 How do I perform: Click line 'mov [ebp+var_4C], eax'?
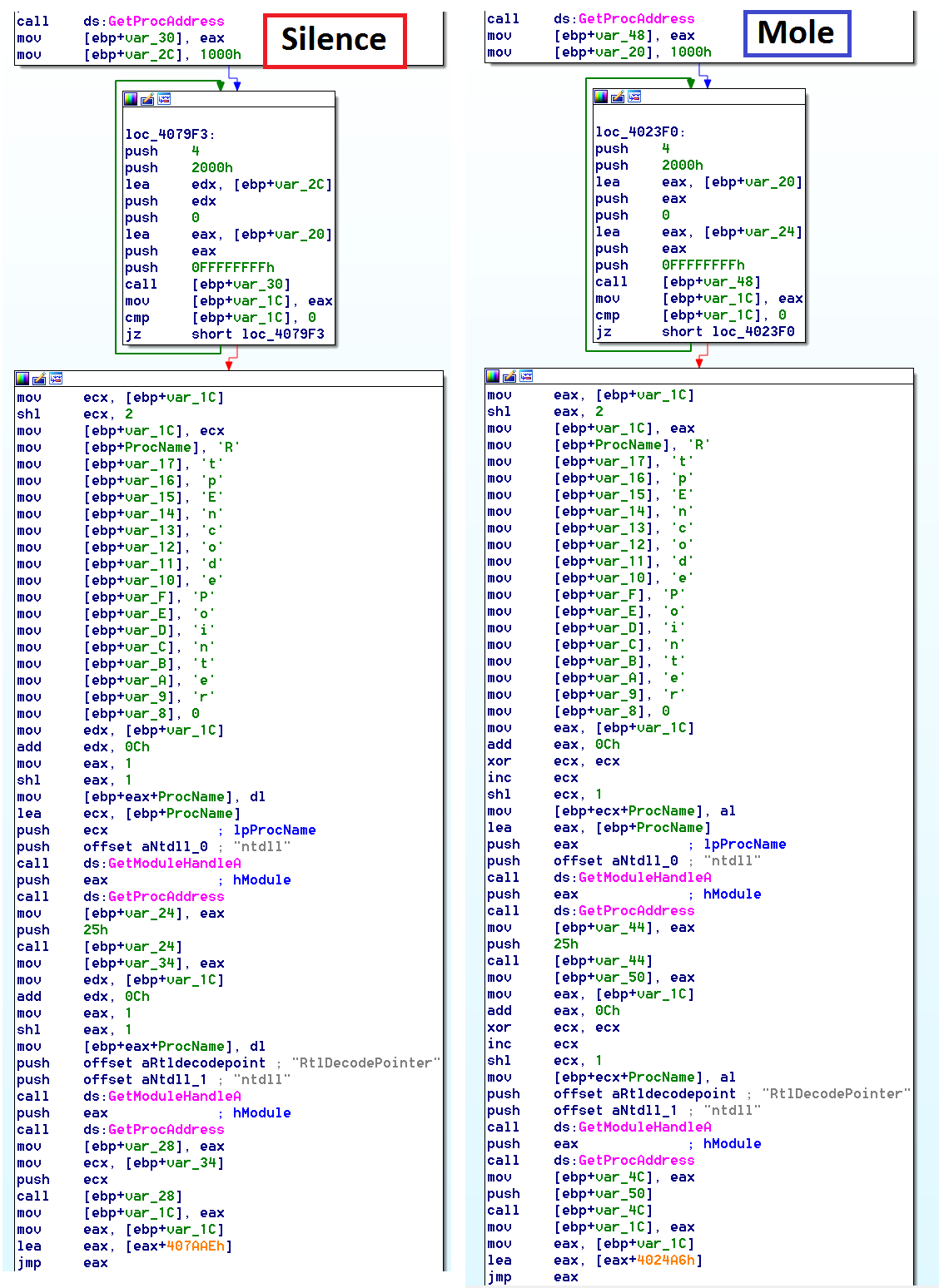click(591, 1177)
